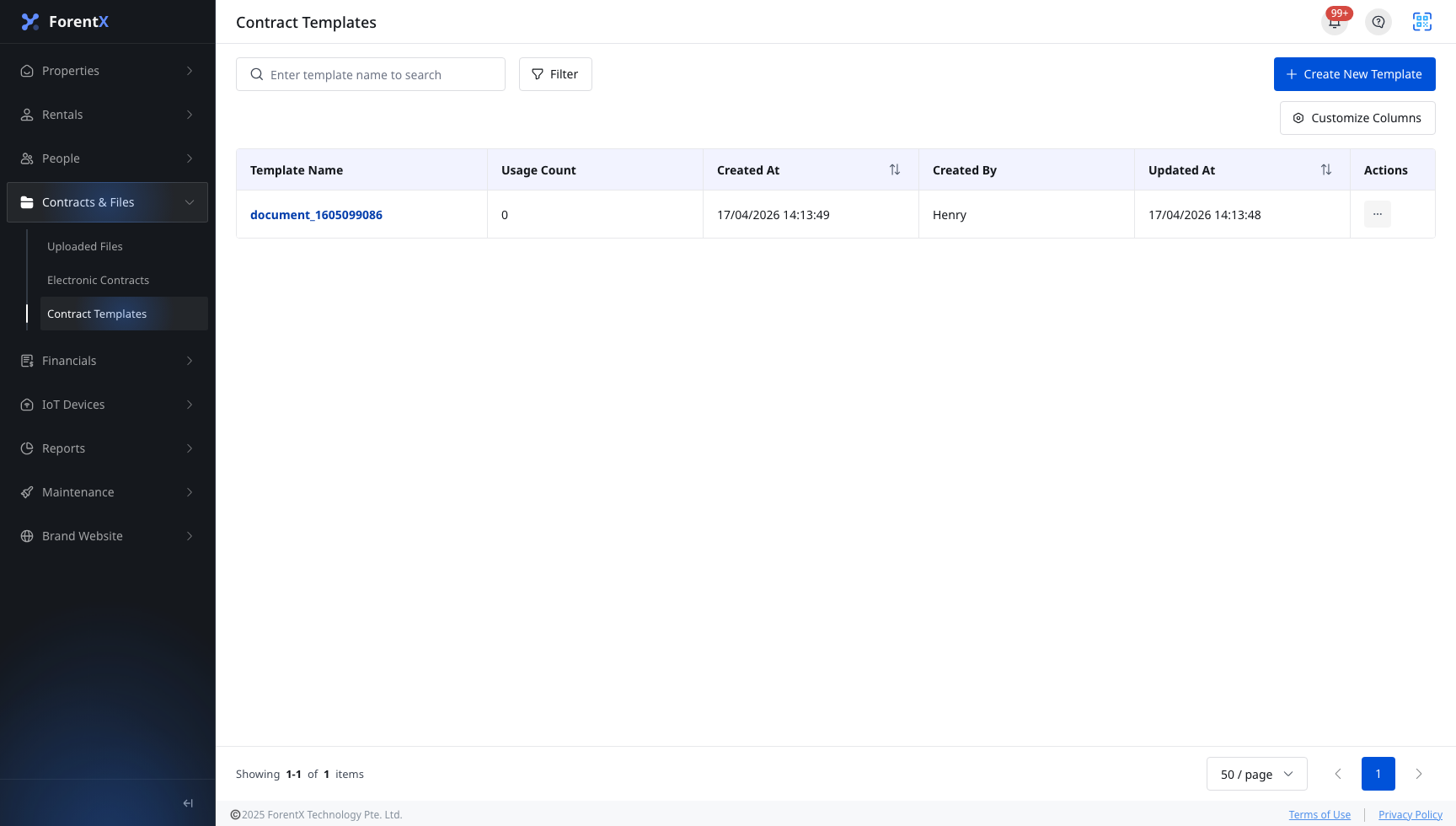Click the Financials ledger icon in the sidebar
Screen dimensions: 1456x826
coord(27,361)
